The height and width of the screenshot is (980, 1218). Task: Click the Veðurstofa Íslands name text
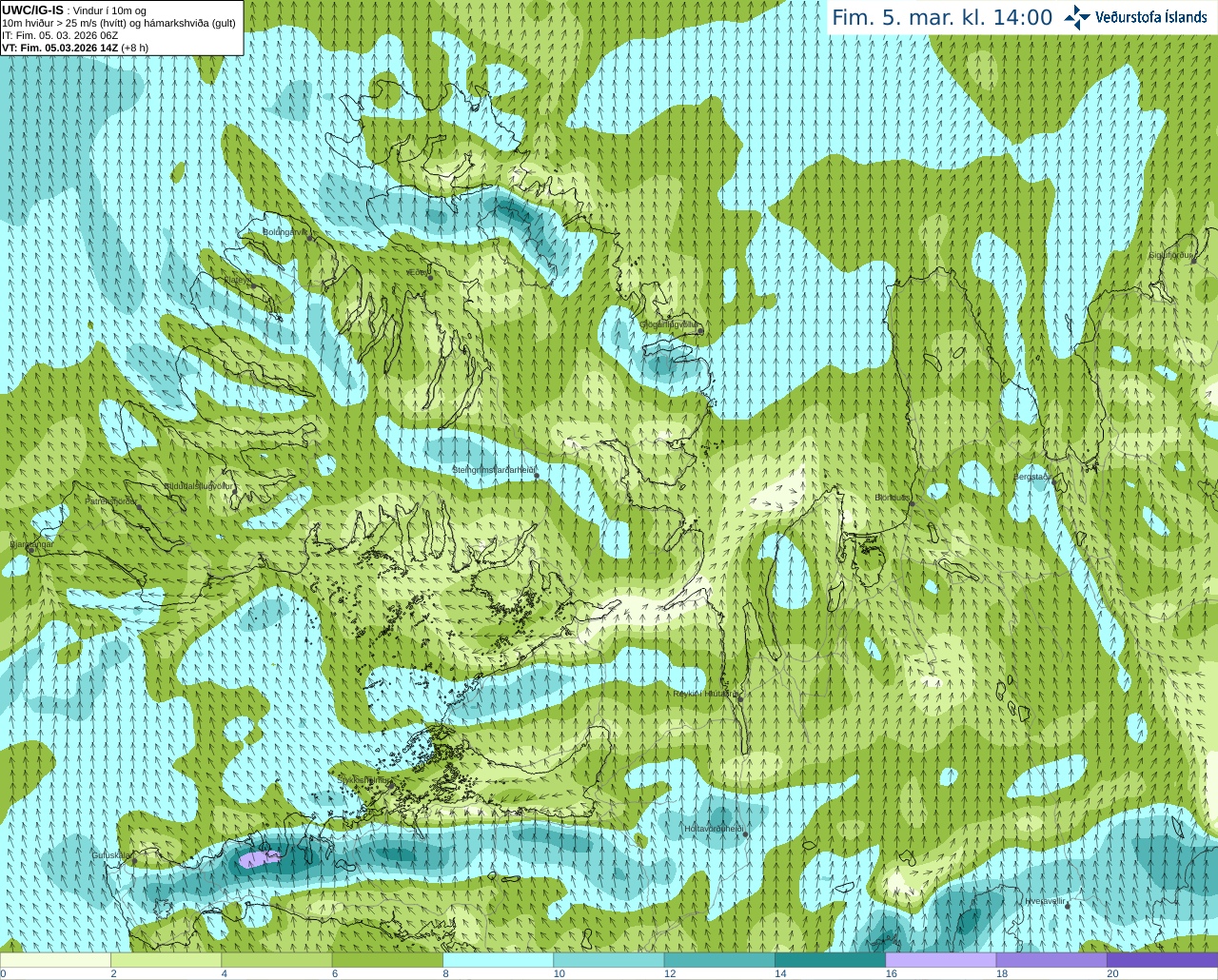pos(1150,17)
